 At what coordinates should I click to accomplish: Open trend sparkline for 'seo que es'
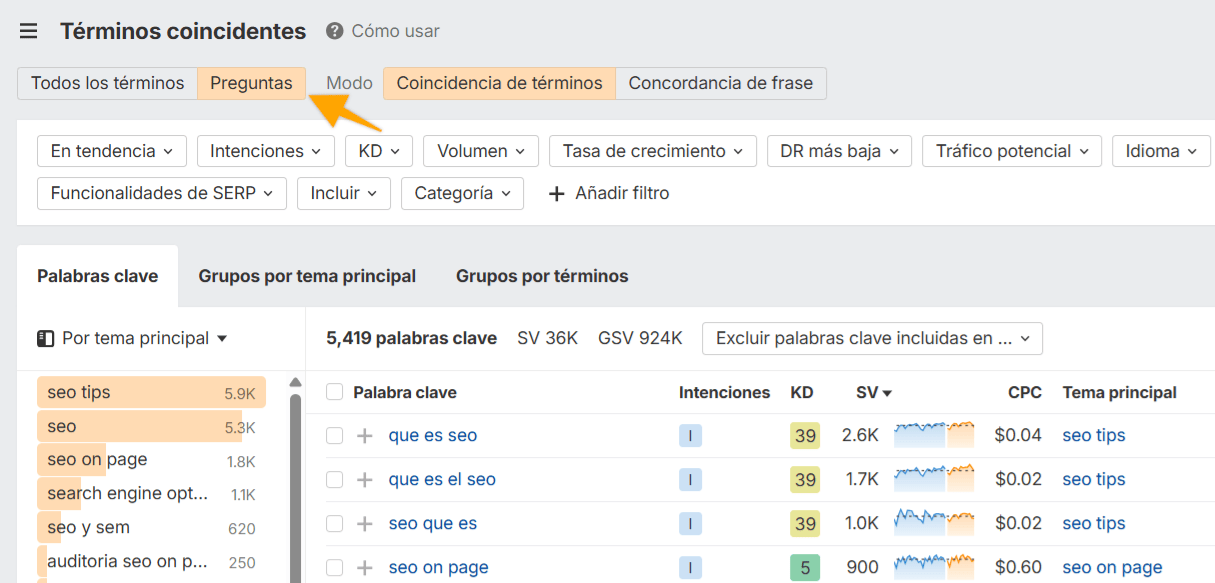click(x=934, y=523)
